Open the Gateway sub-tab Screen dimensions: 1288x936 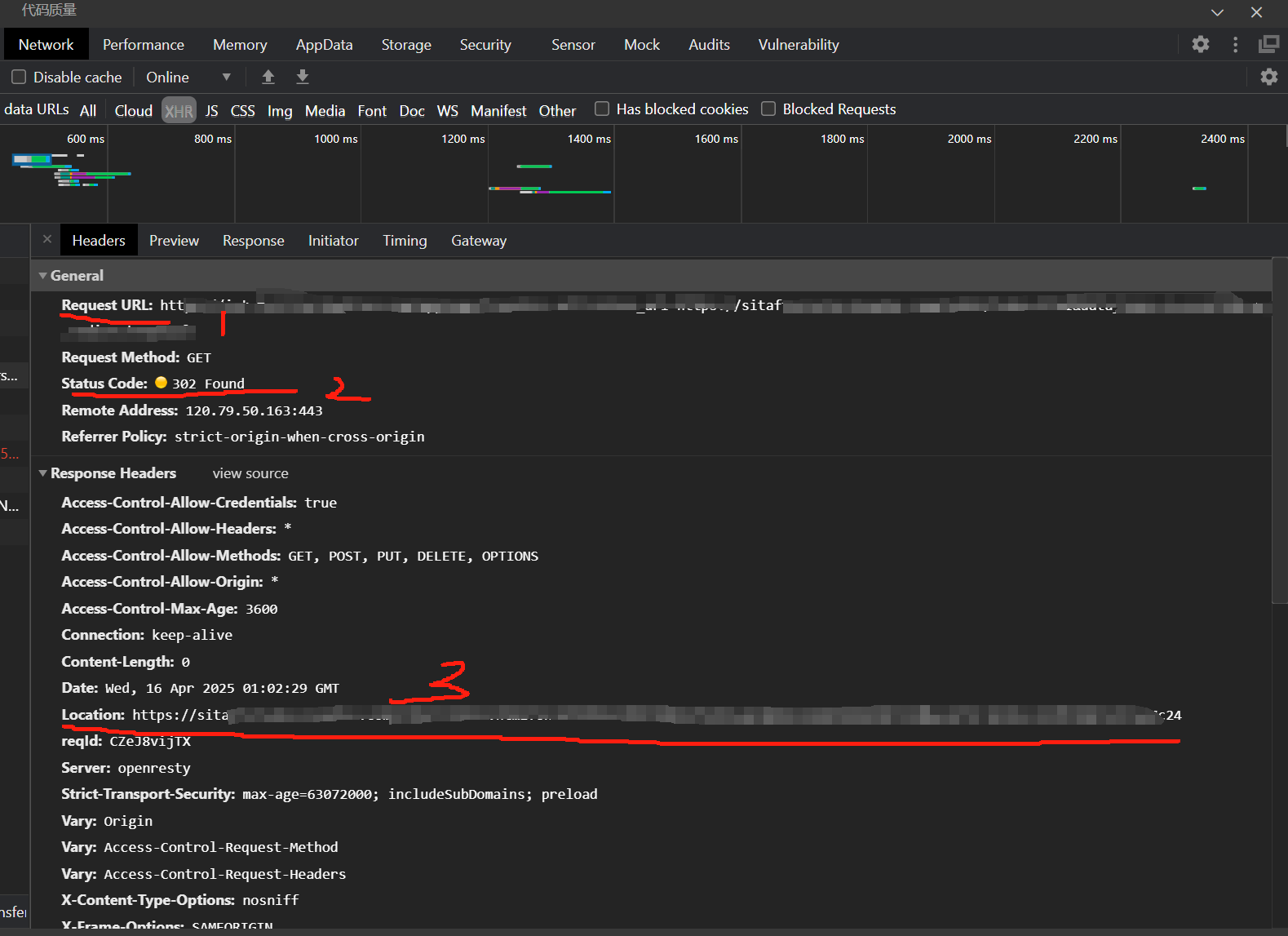[479, 241]
